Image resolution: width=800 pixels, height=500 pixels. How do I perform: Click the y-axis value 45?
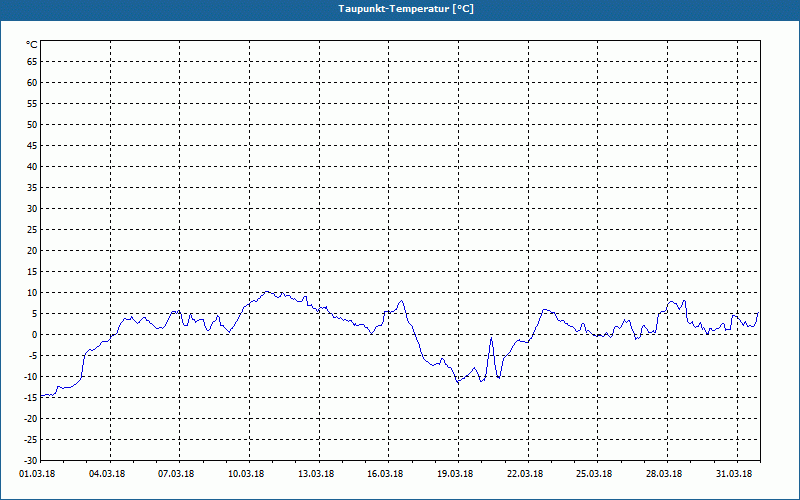pyautogui.click(x=32, y=145)
